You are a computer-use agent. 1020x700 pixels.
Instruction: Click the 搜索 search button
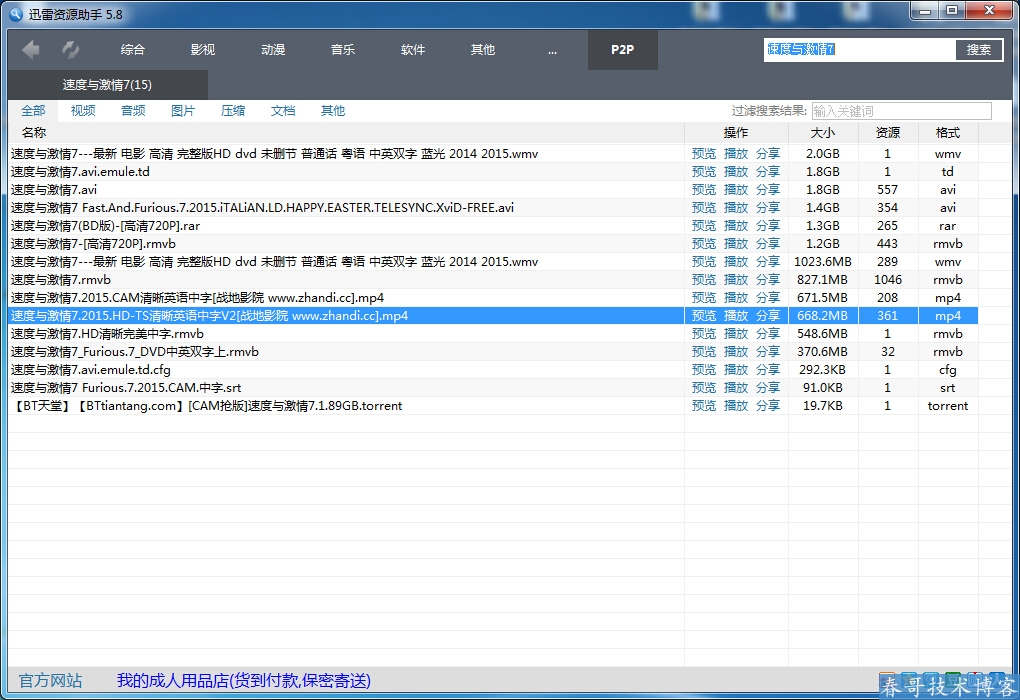[x=979, y=49]
